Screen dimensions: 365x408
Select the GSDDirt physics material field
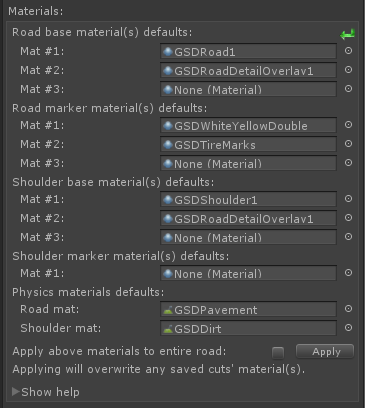[248, 328]
